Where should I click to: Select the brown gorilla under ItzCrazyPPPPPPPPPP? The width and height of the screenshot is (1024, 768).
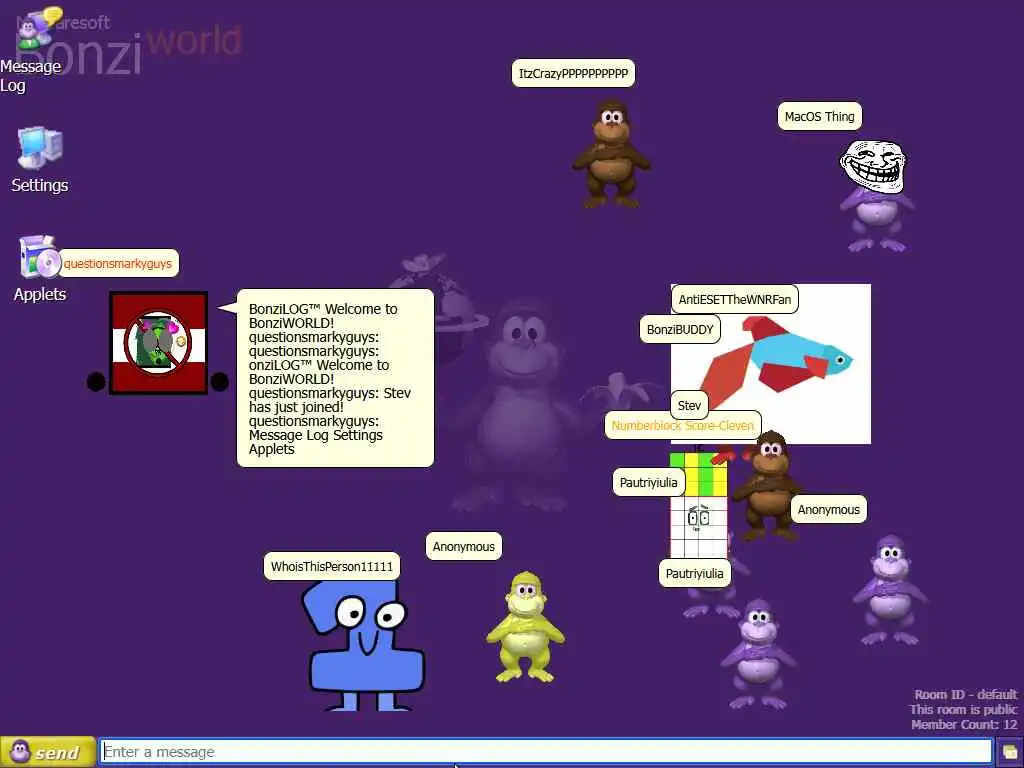[611, 154]
